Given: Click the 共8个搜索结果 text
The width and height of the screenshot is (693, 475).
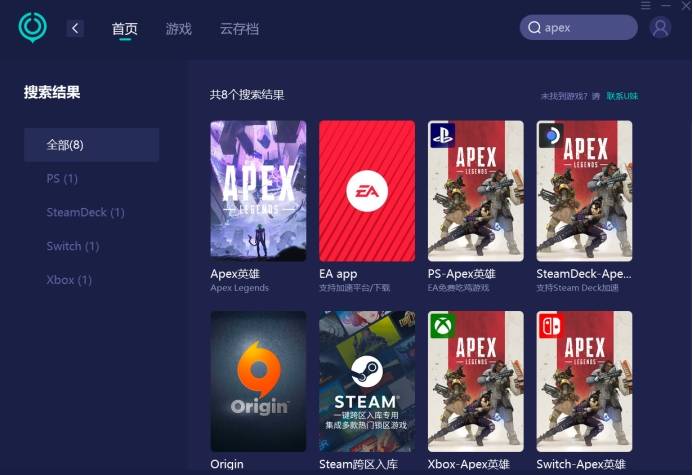Looking at the screenshot, I should pyautogui.click(x=247, y=95).
